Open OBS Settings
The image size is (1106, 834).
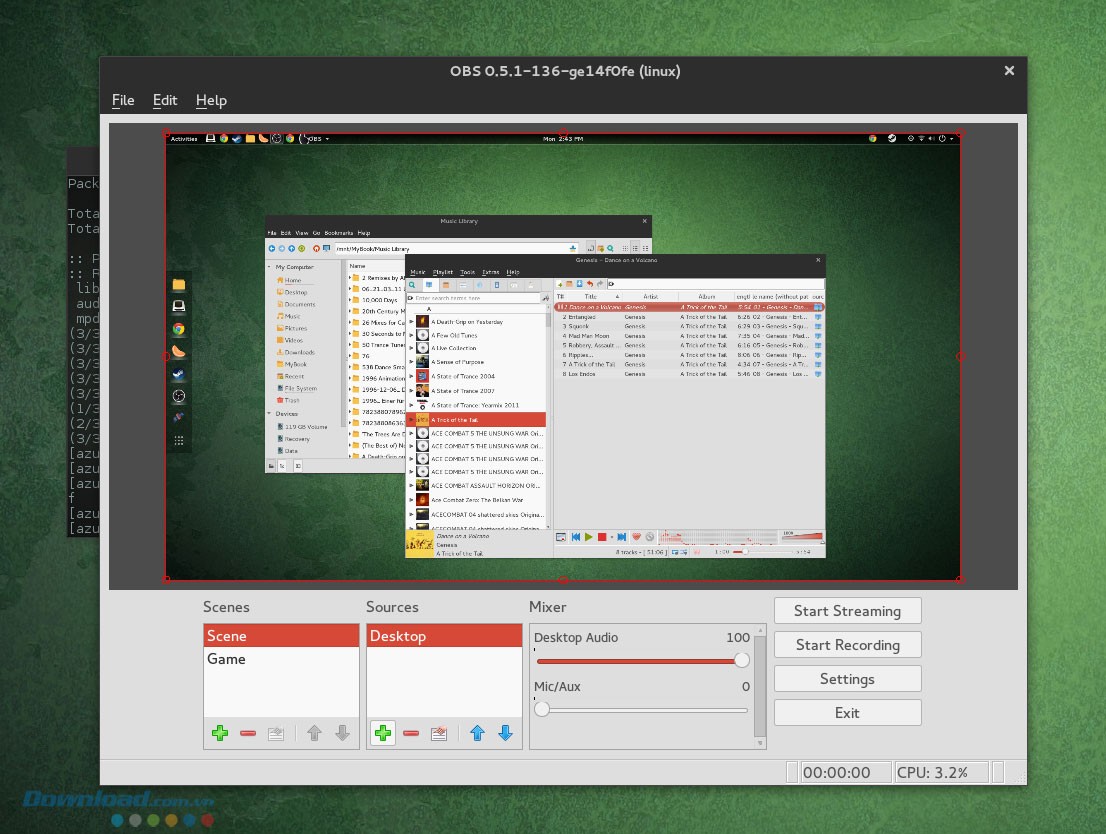(847, 679)
